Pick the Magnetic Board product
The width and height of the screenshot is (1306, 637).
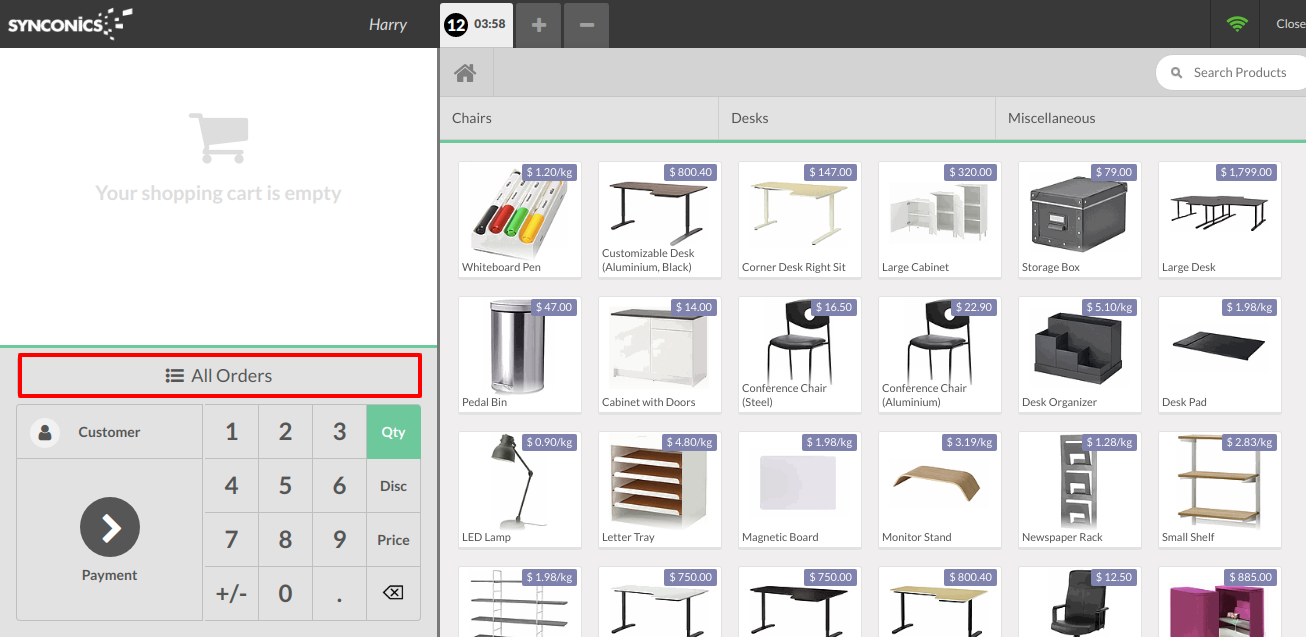(800, 490)
